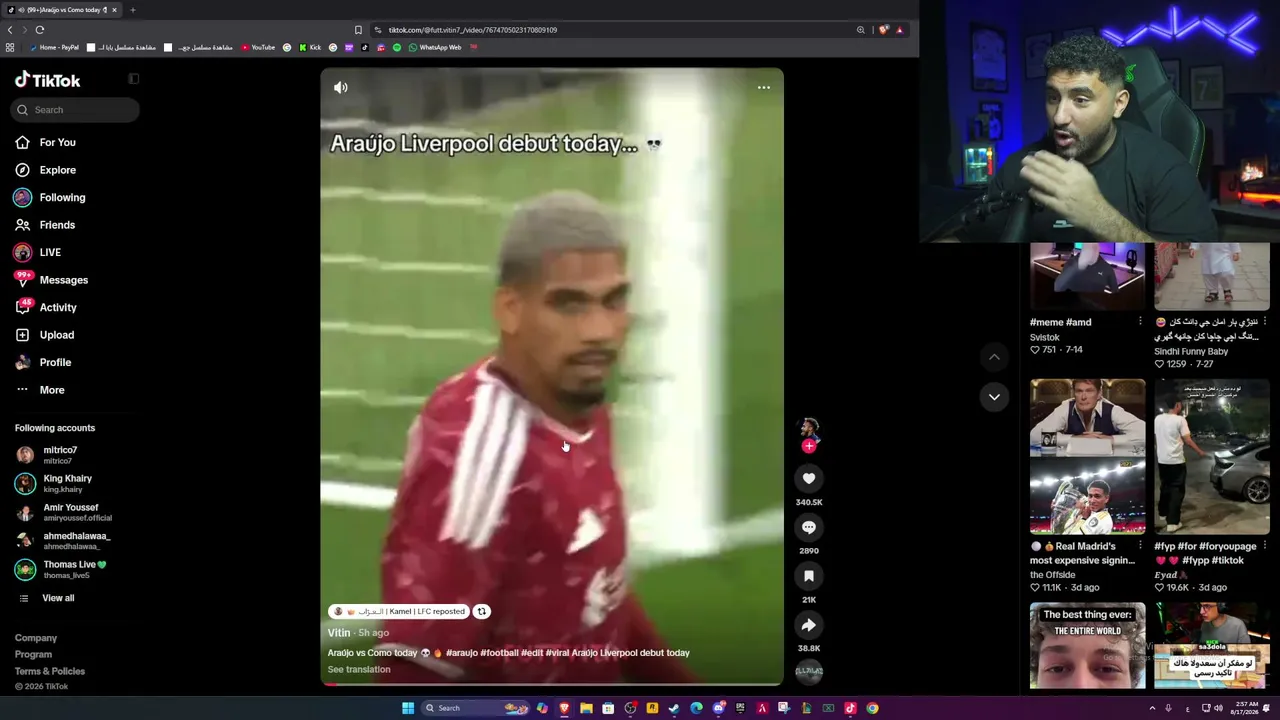Expand the Program footer section
This screenshot has height=720, width=1280.
pos(33,655)
